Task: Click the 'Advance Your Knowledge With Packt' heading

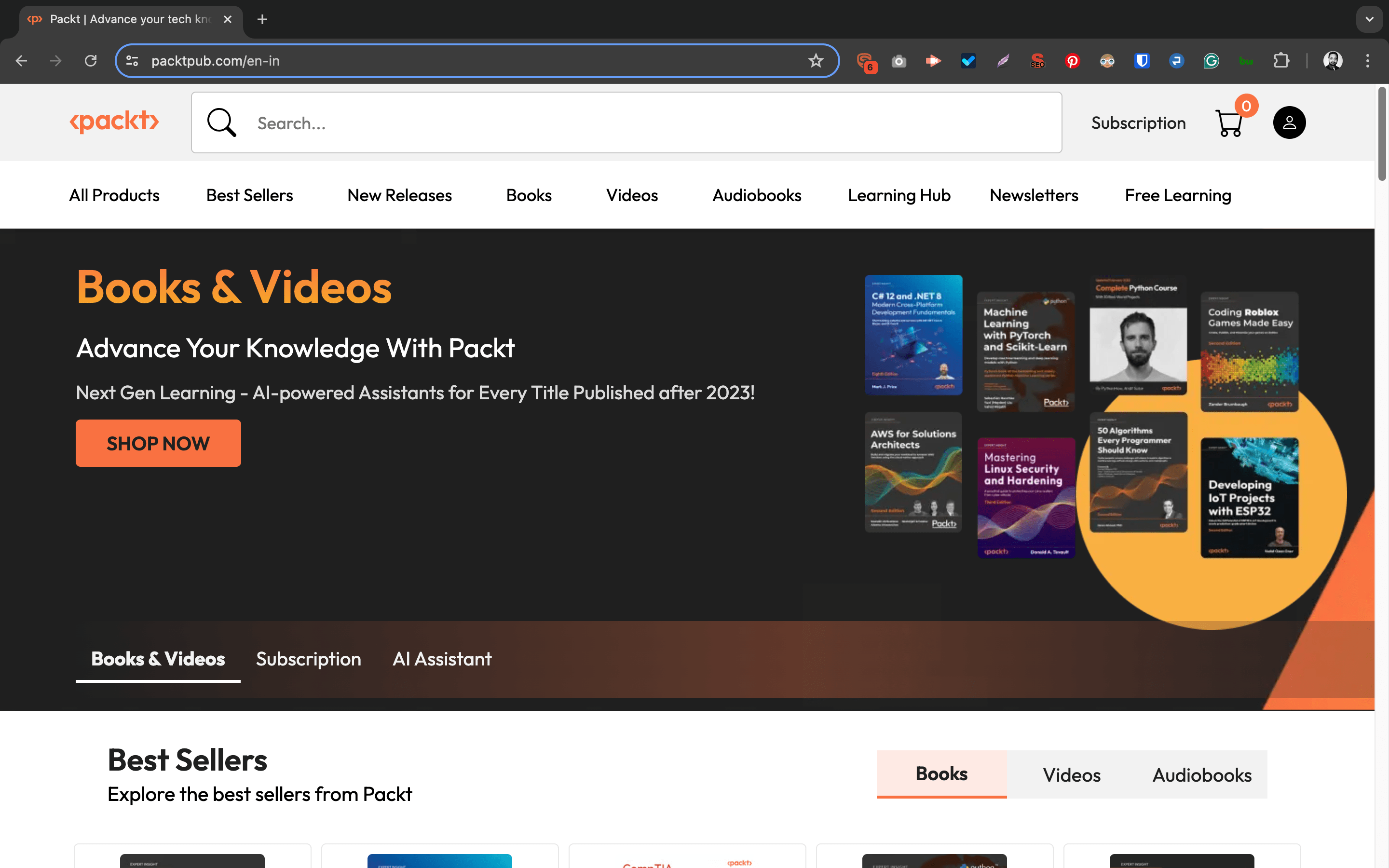Action: [x=296, y=348]
